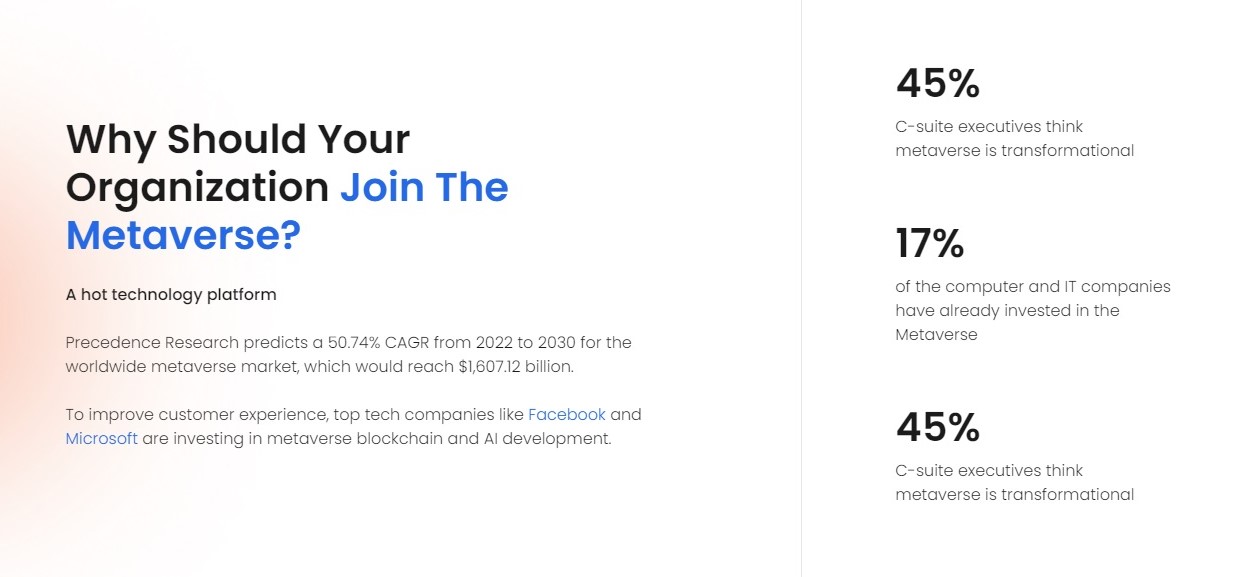
Task: Click the 'Why Should Your' heading line
Action: pyautogui.click(x=238, y=139)
